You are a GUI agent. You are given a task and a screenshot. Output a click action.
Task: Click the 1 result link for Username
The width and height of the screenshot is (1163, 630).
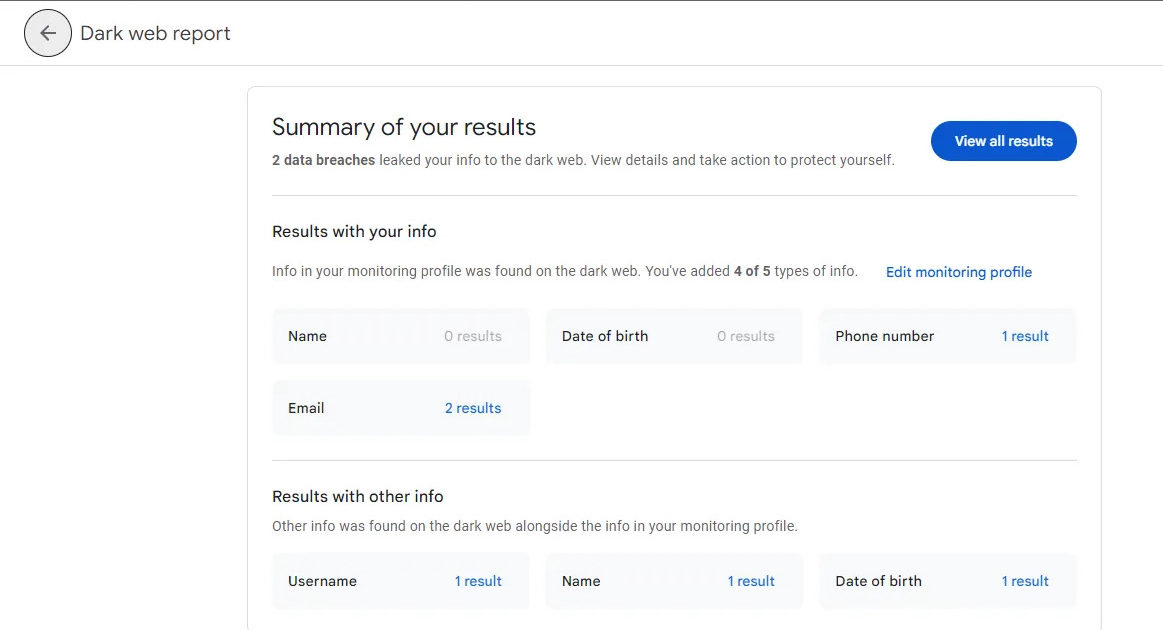(478, 581)
